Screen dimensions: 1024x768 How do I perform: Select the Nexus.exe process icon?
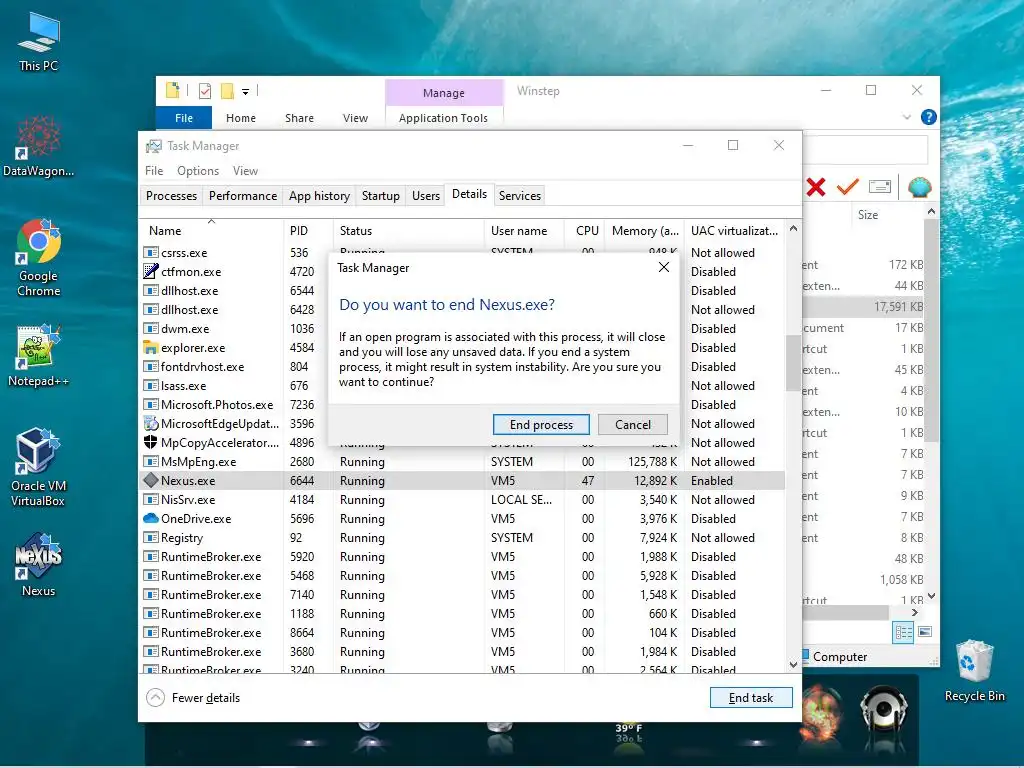coord(151,481)
